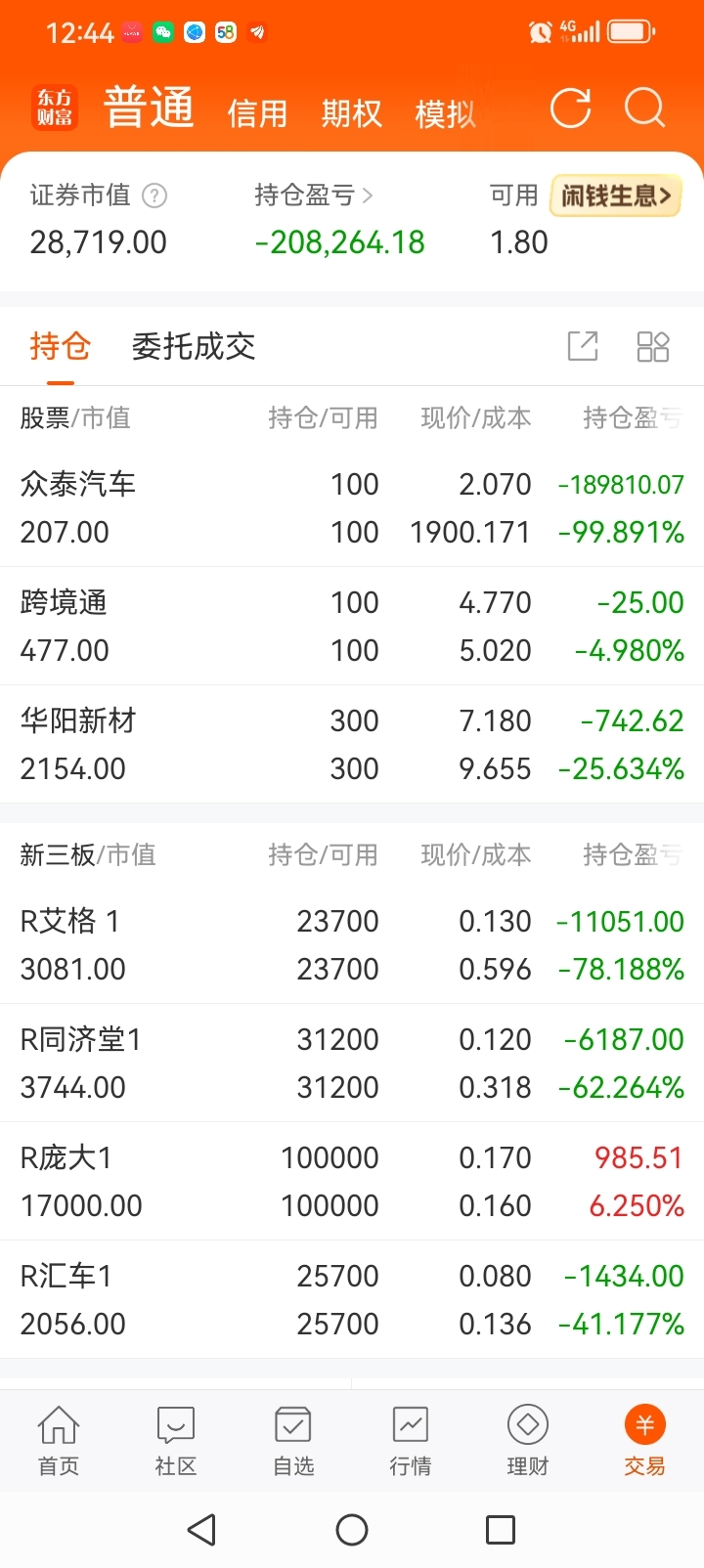Go to 首页 home icon
704x1568 pixels.
[x=59, y=1439]
